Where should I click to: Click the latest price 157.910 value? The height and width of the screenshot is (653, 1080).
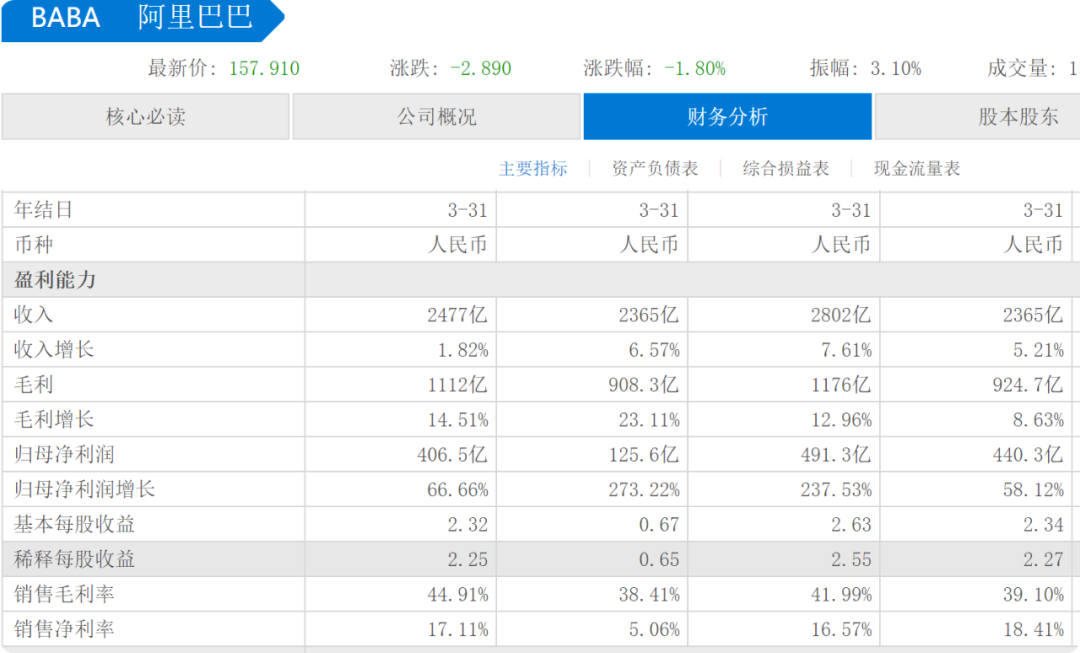tap(264, 69)
